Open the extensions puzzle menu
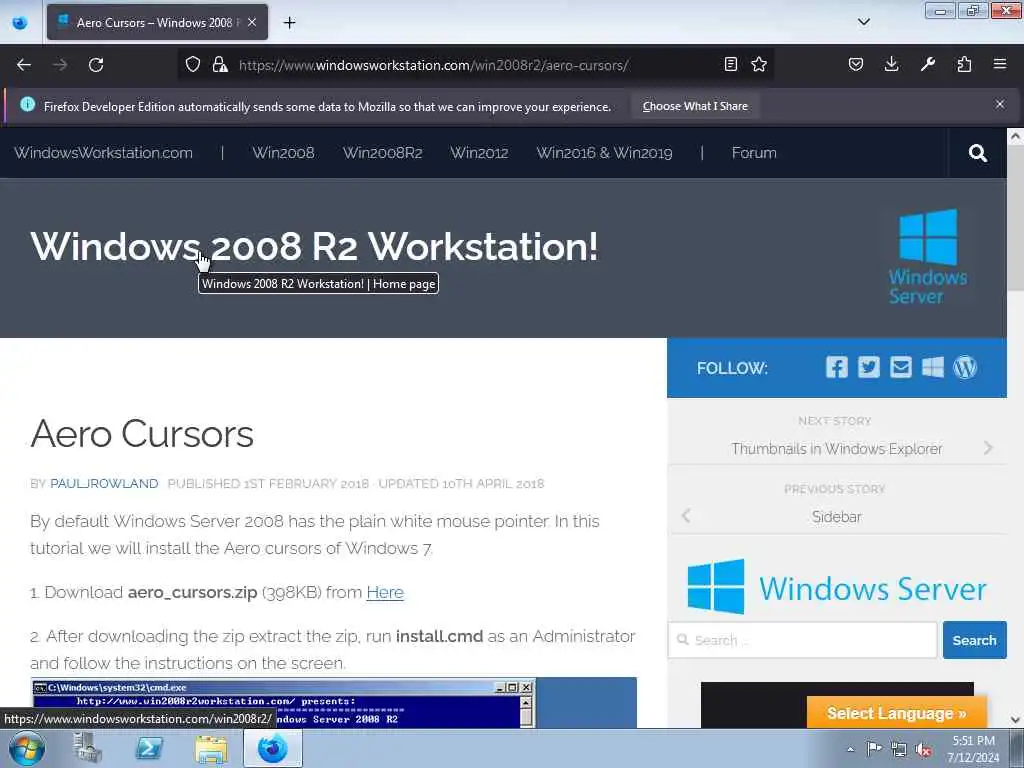This screenshot has height=768, width=1024. coord(964,64)
